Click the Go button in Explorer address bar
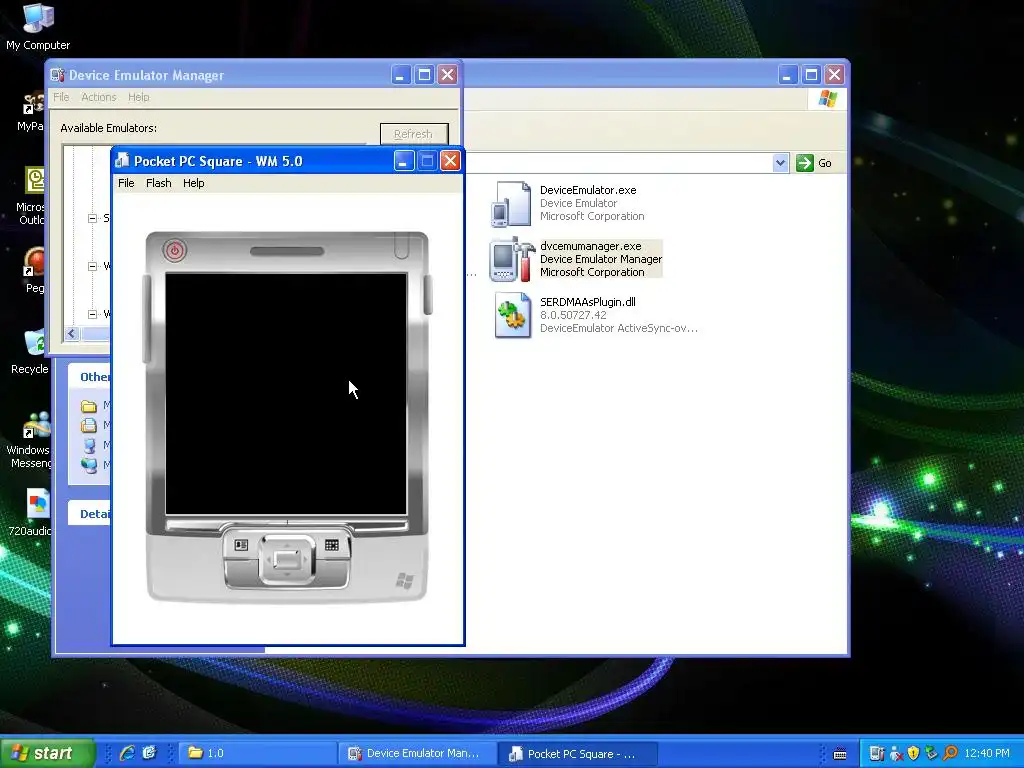 [x=814, y=163]
